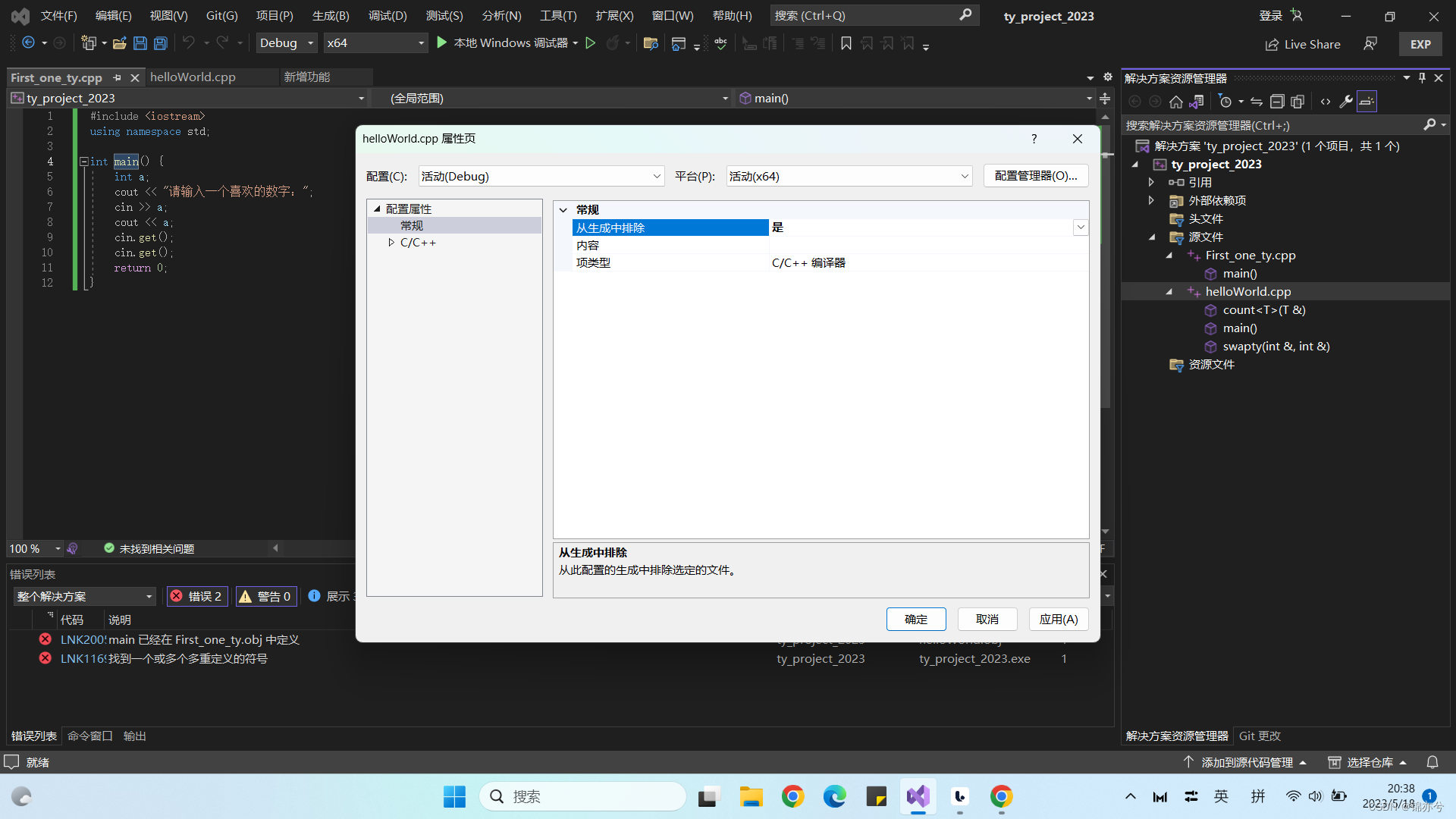Click the Save All toolbar icon

(x=160, y=43)
